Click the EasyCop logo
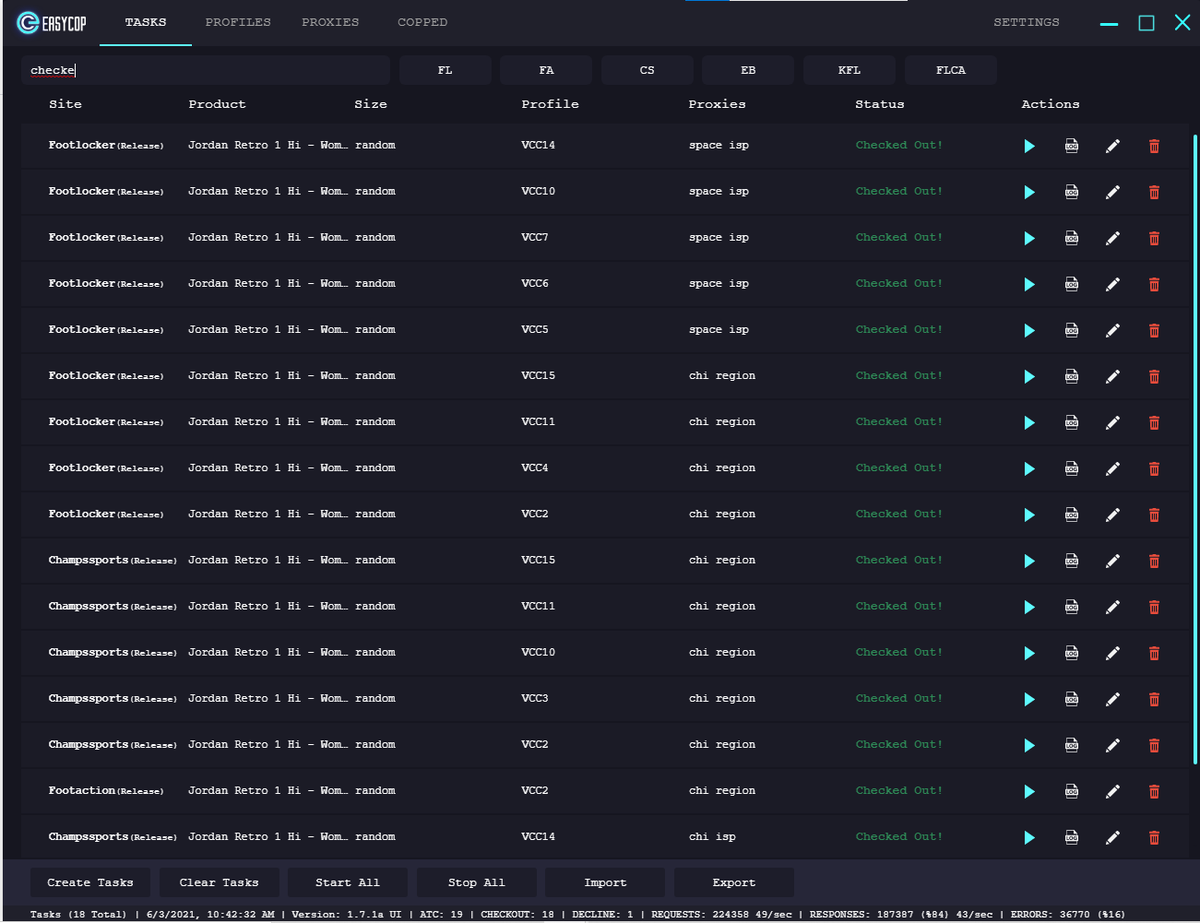 52,22
